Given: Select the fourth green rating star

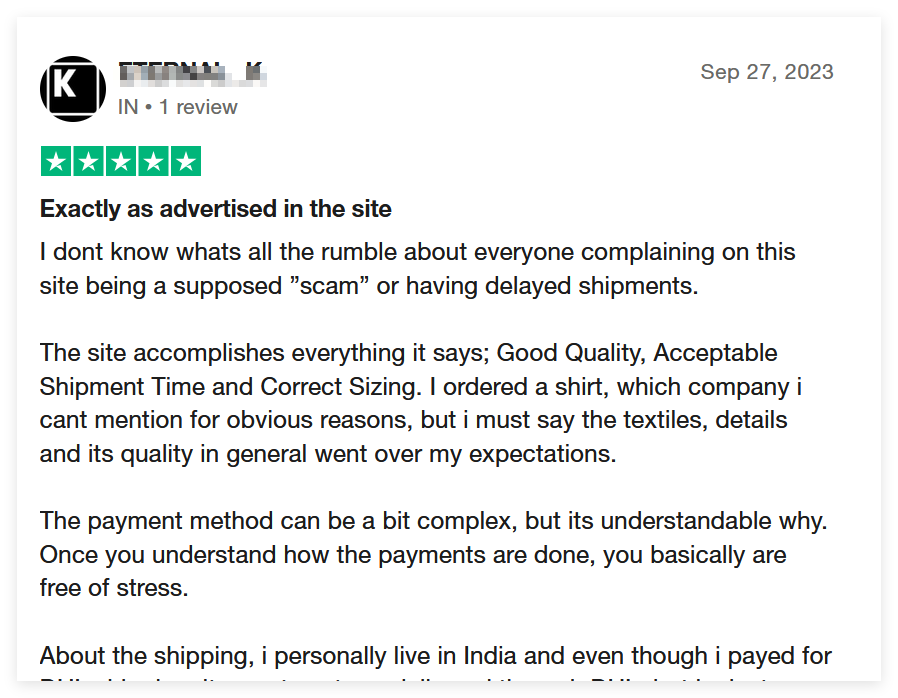Looking at the screenshot, I should 153,161.
